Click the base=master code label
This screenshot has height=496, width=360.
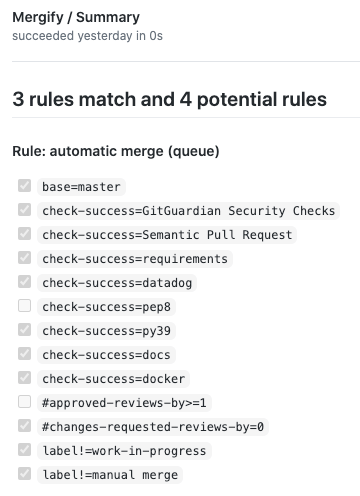pyautogui.click(x=81, y=187)
